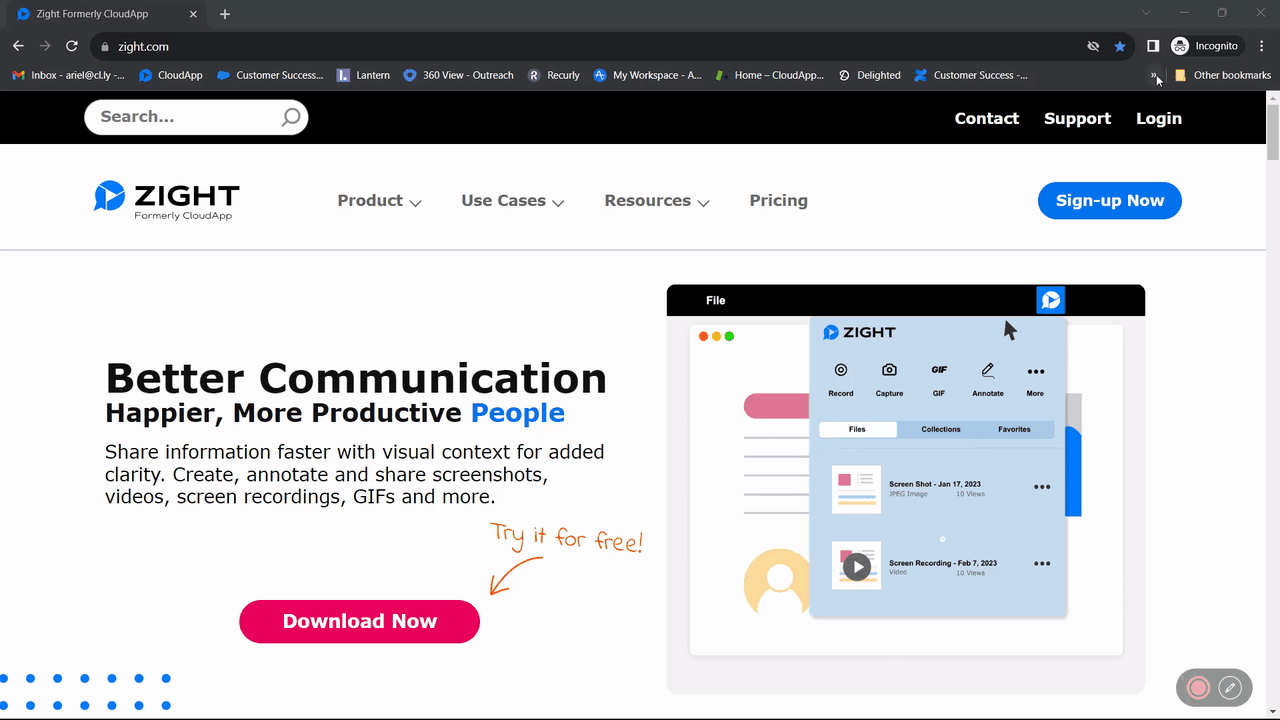
Task: Open the first Customer Success Salesforce bookmark
Action: [270, 75]
